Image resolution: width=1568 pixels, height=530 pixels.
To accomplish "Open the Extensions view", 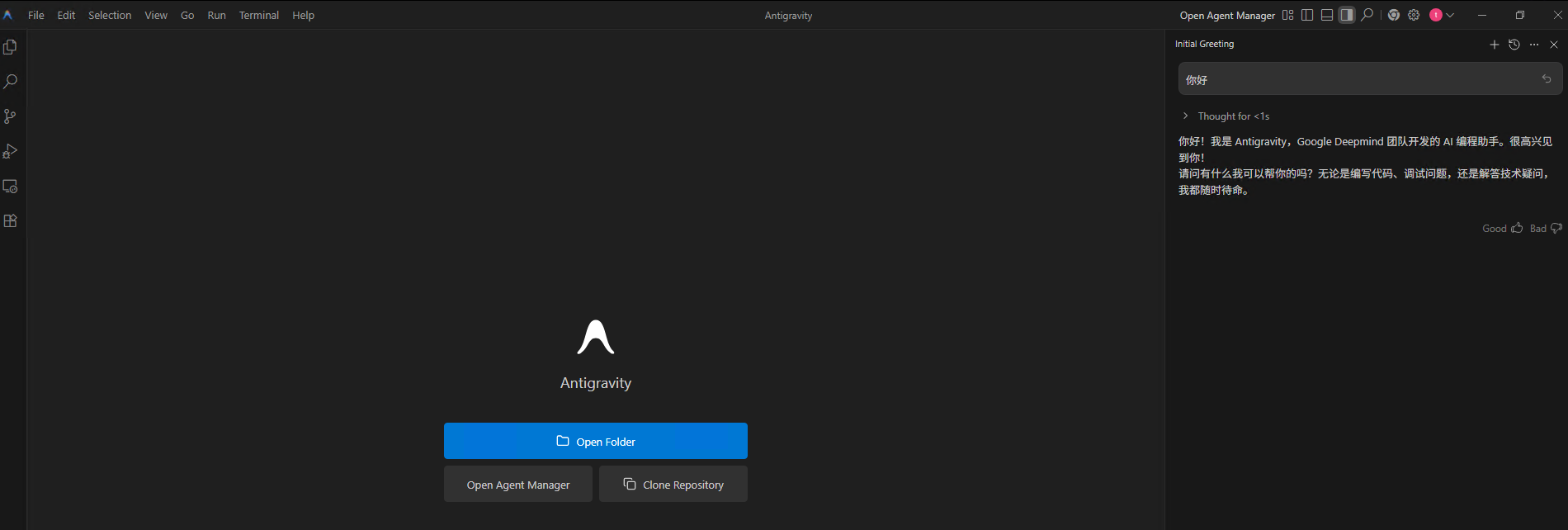I will (x=11, y=221).
